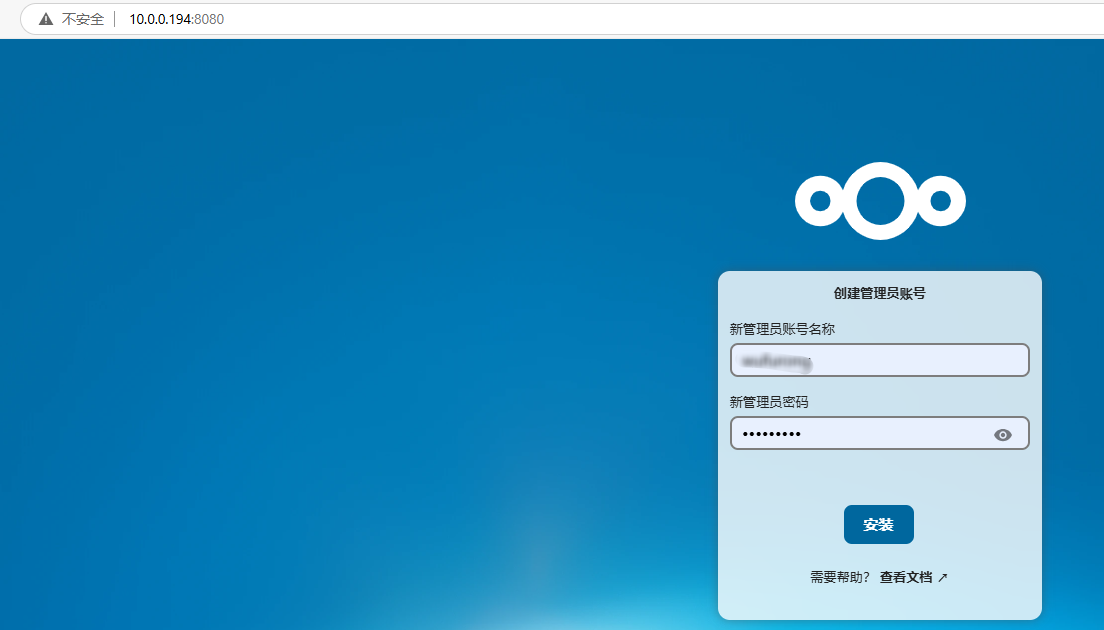Click the masked password dots
This screenshot has height=630, width=1104.
point(771,434)
